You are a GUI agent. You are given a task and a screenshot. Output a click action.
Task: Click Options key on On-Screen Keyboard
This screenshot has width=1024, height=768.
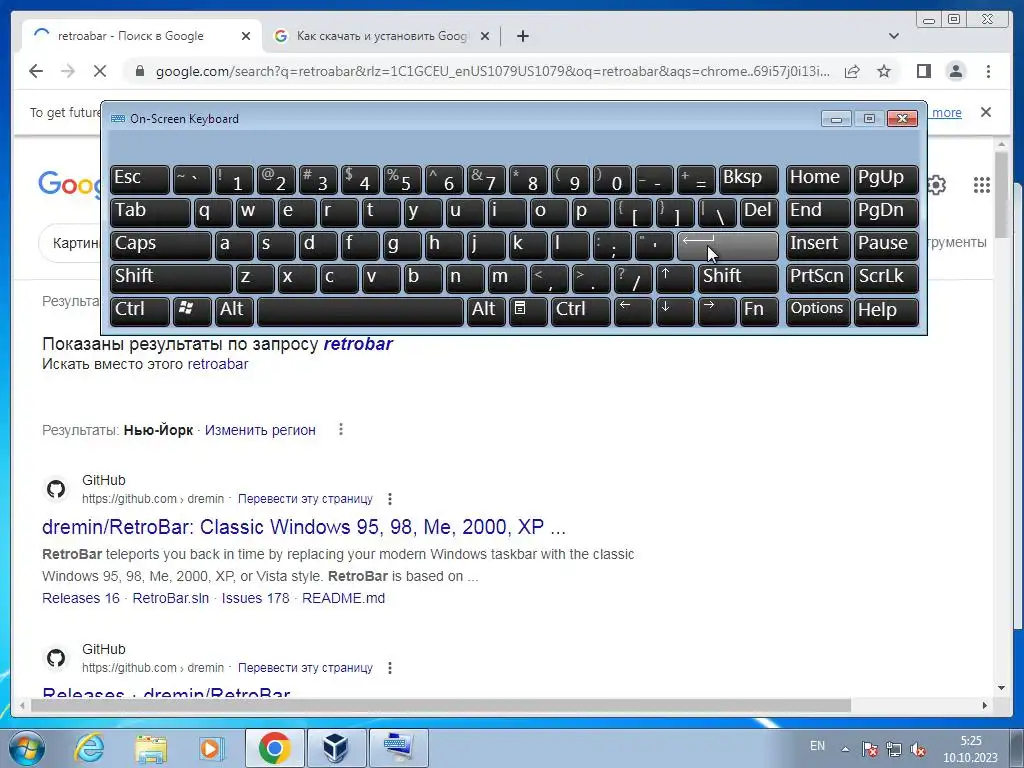tap(818, 310)
